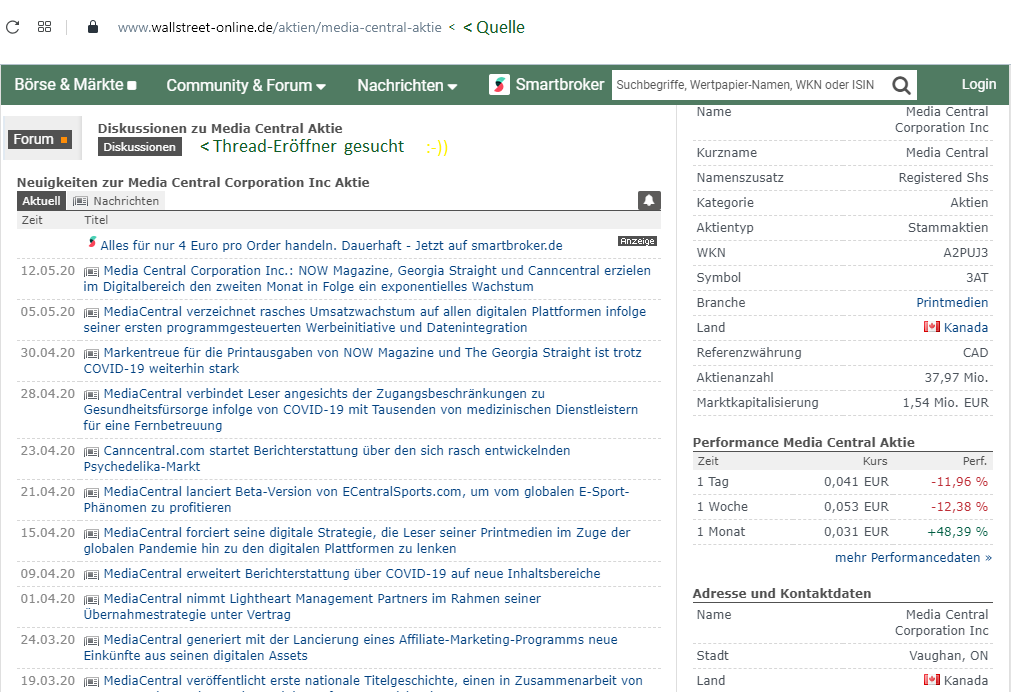Open the smartbroker.de 4 Euro ad link
1011x692 pixels.
click(331, 246)
